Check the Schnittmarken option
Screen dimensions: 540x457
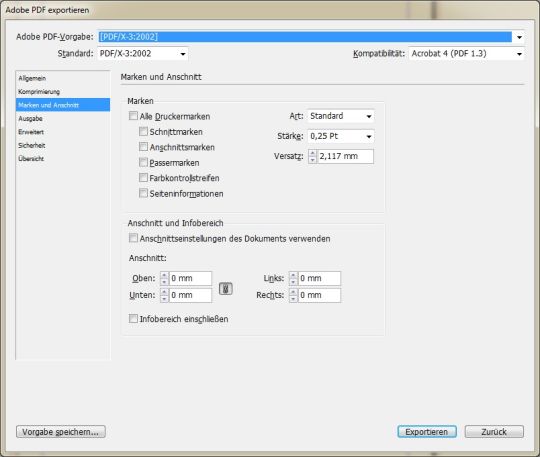[143, 131]
